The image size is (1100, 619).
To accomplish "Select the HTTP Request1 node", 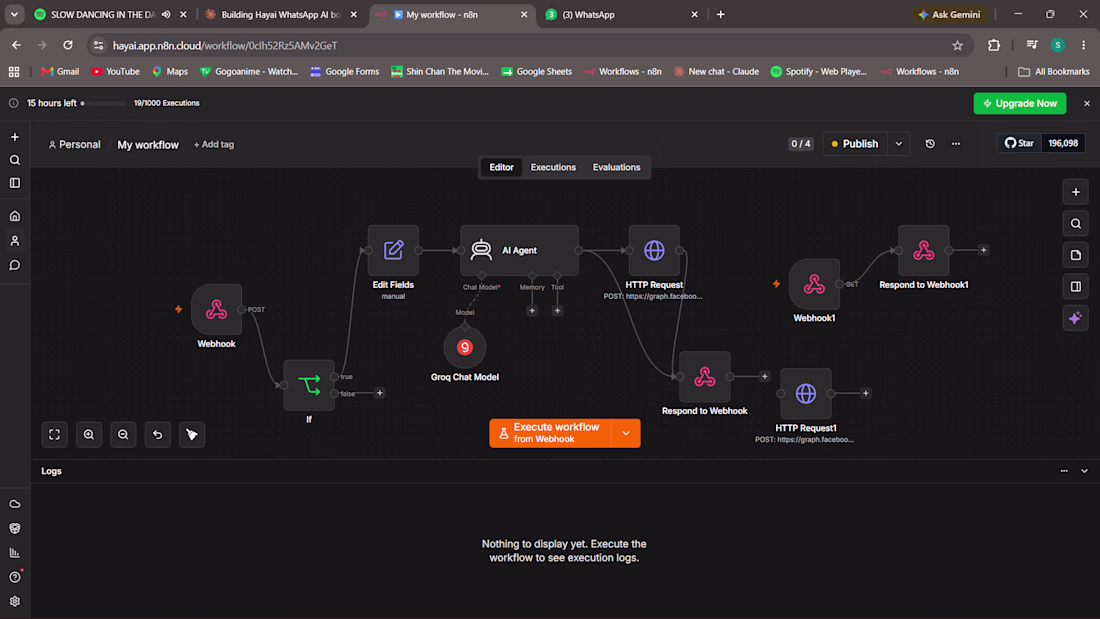I will [805, 394].
